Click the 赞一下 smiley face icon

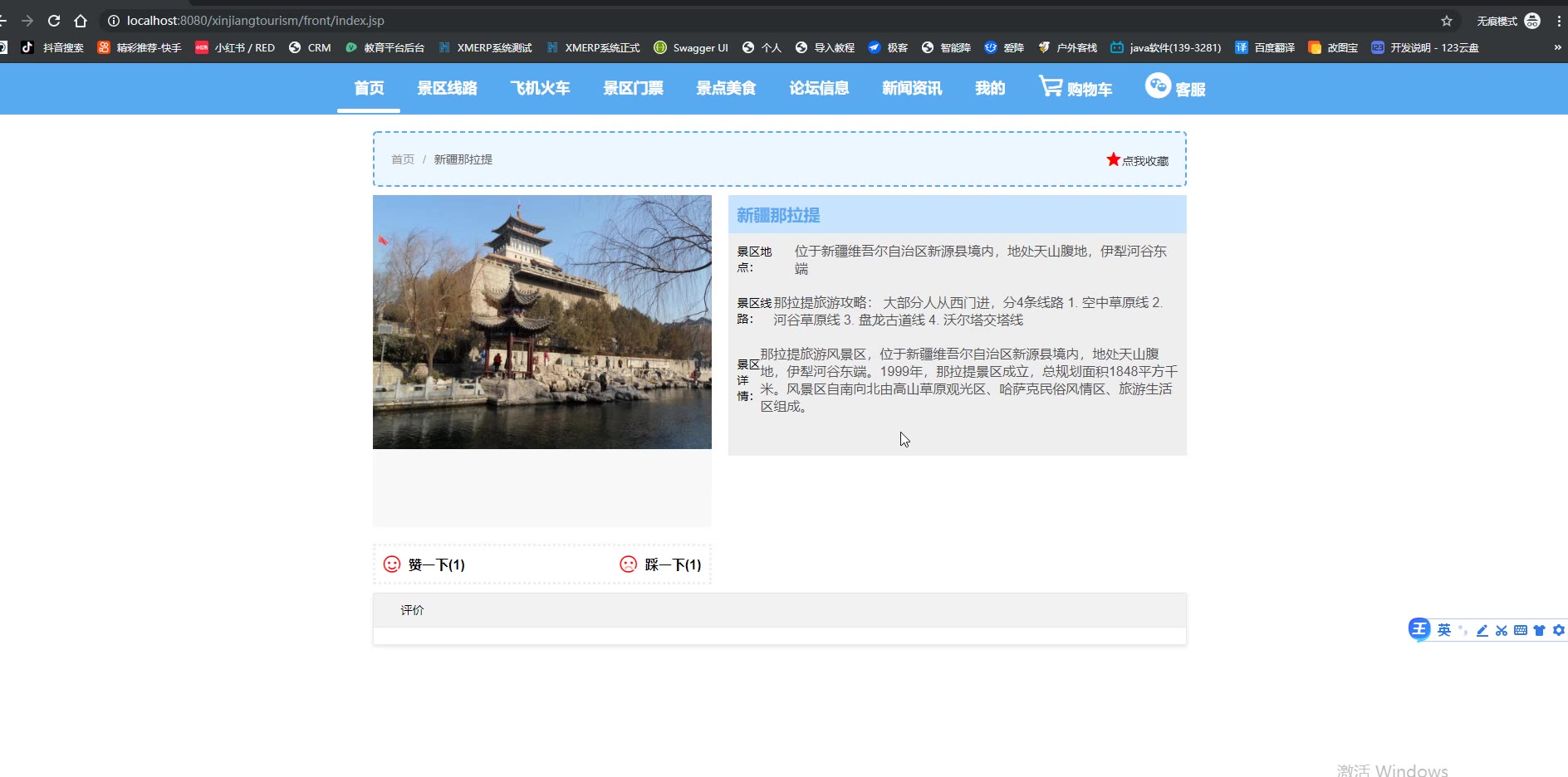392,564
